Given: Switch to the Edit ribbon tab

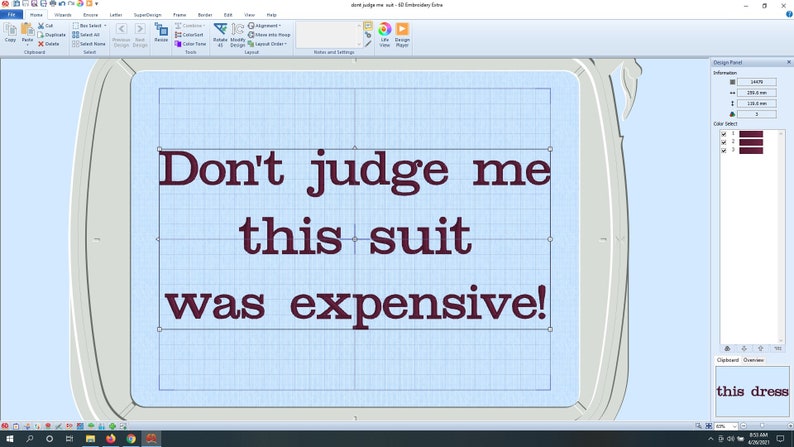Looking at the screenshot, I should (228, 15).
